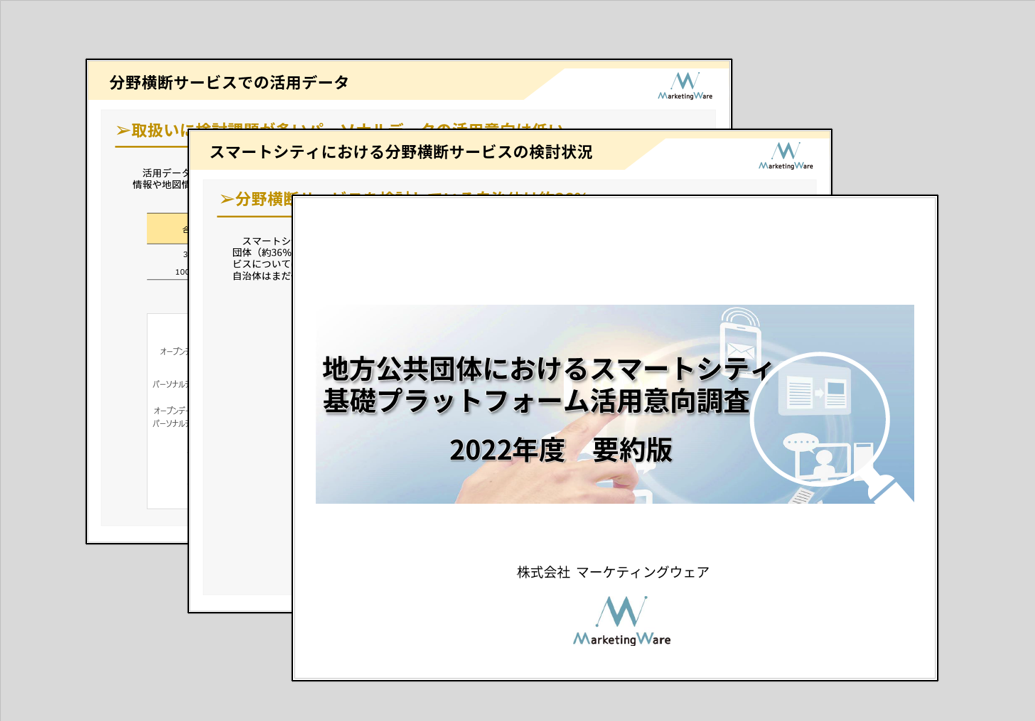
Task: Select the スマートシティにおける分野横断サービスの検討状況 heading
Action: pos(401,153)
